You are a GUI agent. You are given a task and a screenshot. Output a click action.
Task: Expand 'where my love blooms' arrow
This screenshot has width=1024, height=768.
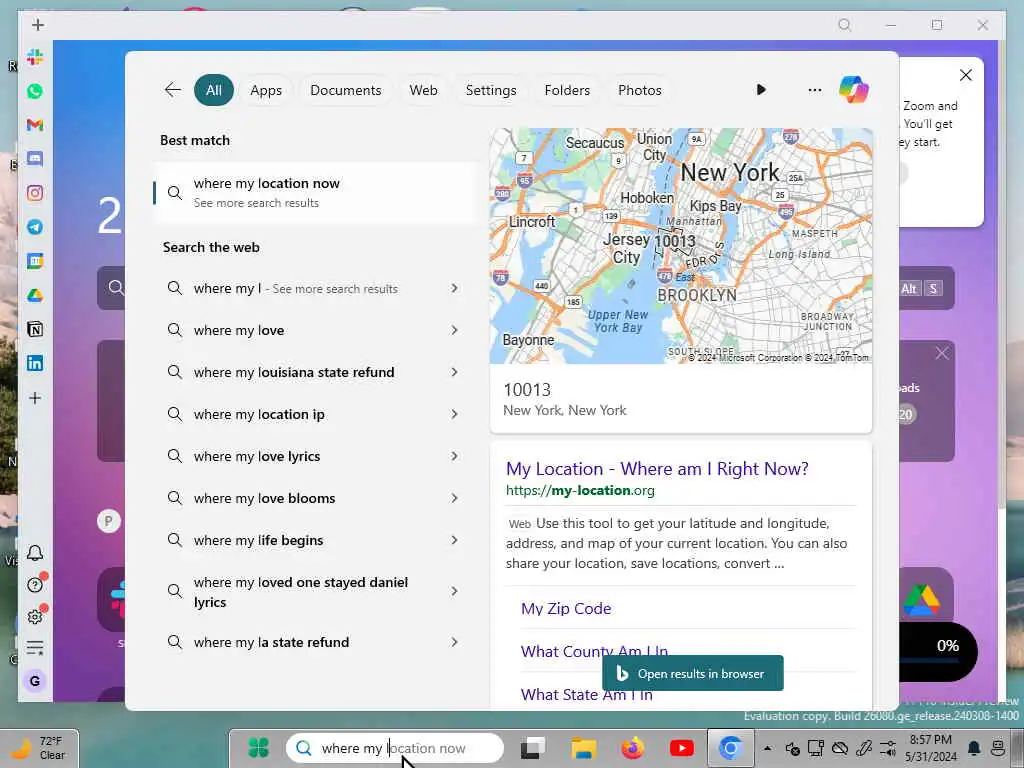click(455, 498)
